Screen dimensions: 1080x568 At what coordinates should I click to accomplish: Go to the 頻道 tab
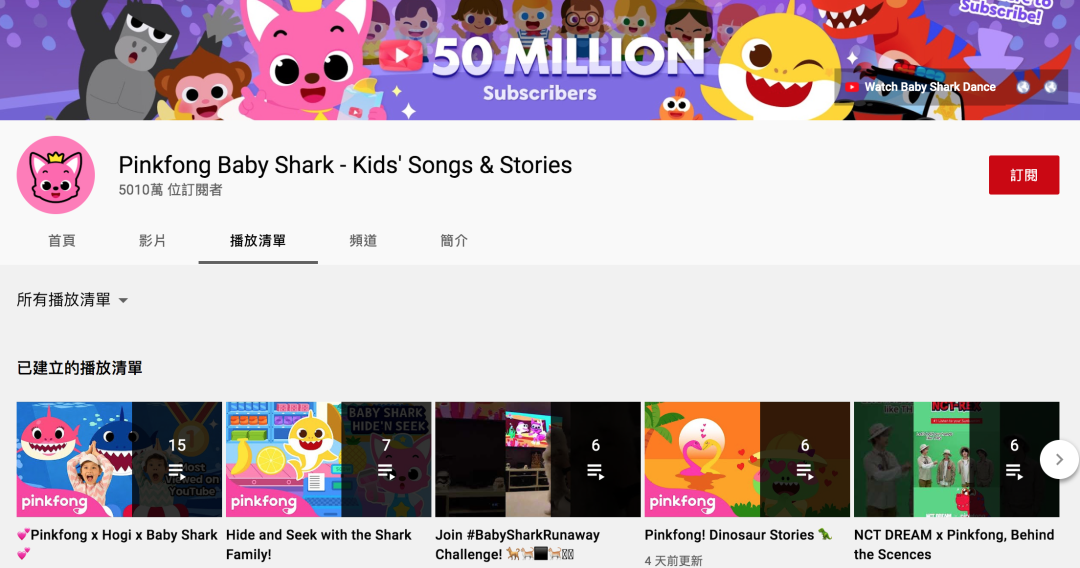point(363,241)
